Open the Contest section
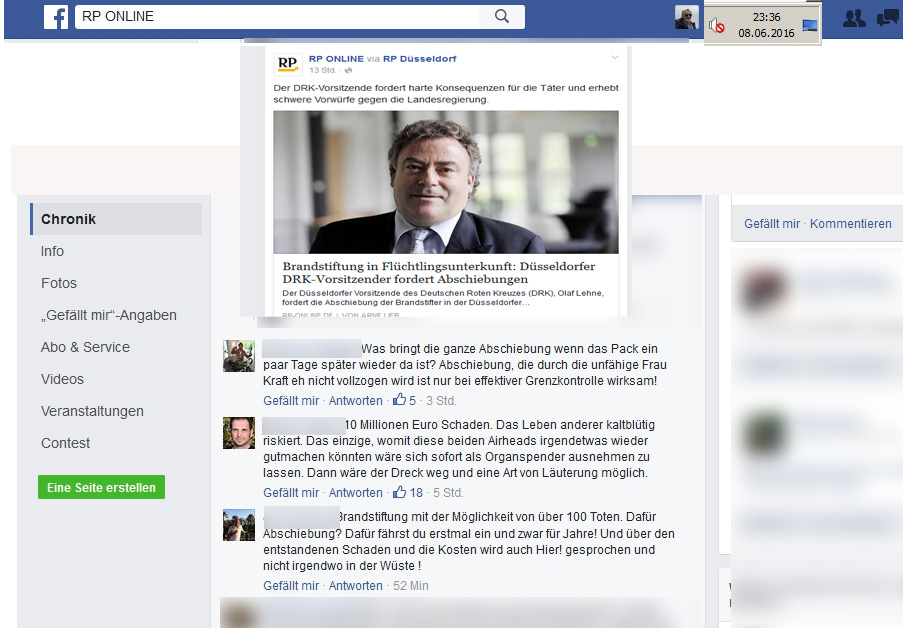 click(x=66, y=443)
